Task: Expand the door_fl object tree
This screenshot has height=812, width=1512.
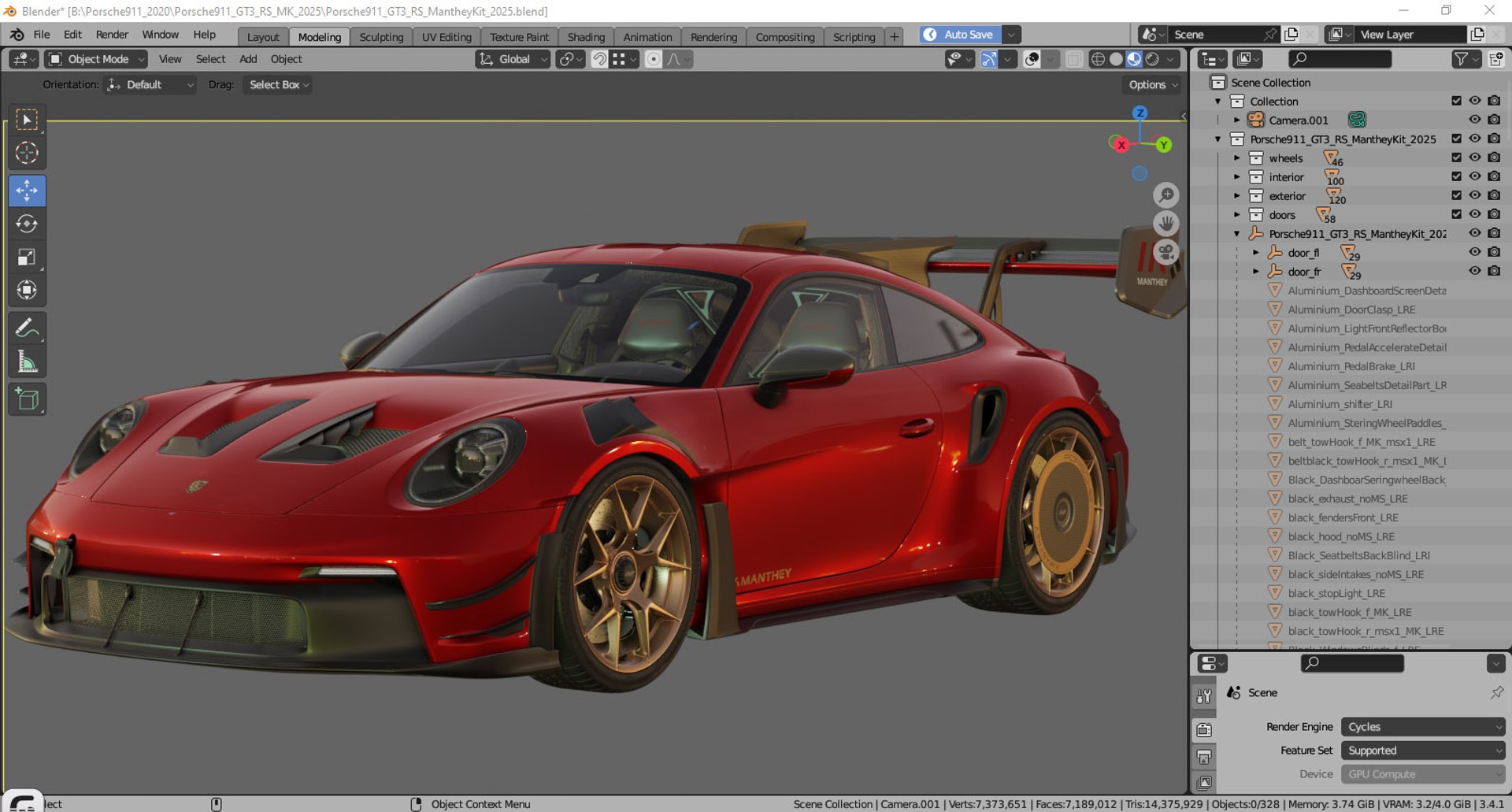Action: (x=1256, y=252)
